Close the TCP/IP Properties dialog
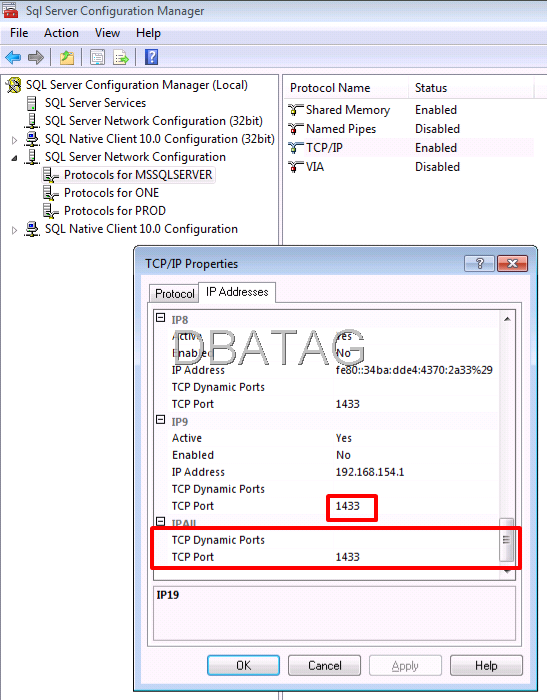The height and width of the screenshot is (700, 547). (x=512, y=263)
